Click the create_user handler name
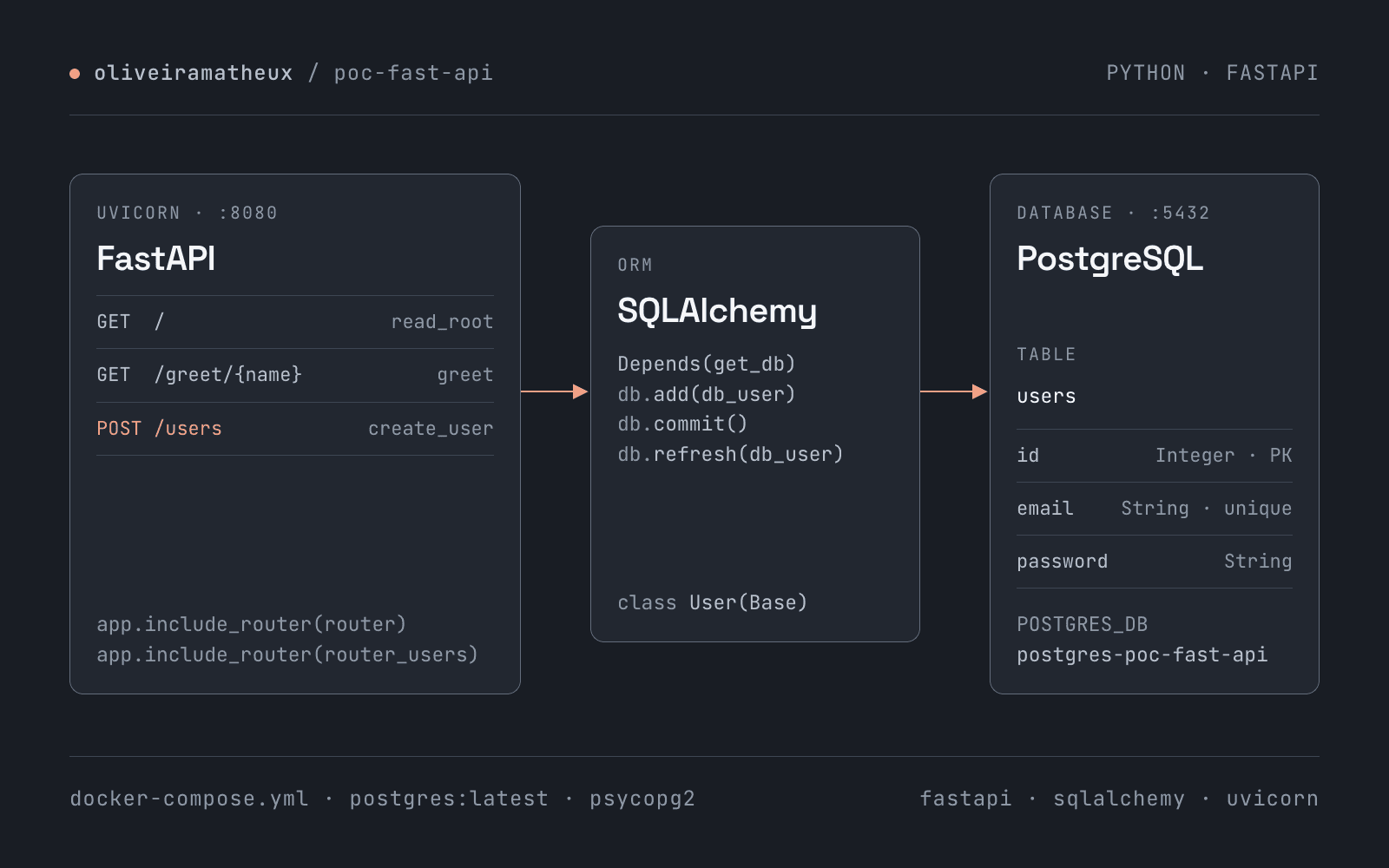Image resolution: width=1389 pixels, height=868 pixels. click(x=431, y=429)
